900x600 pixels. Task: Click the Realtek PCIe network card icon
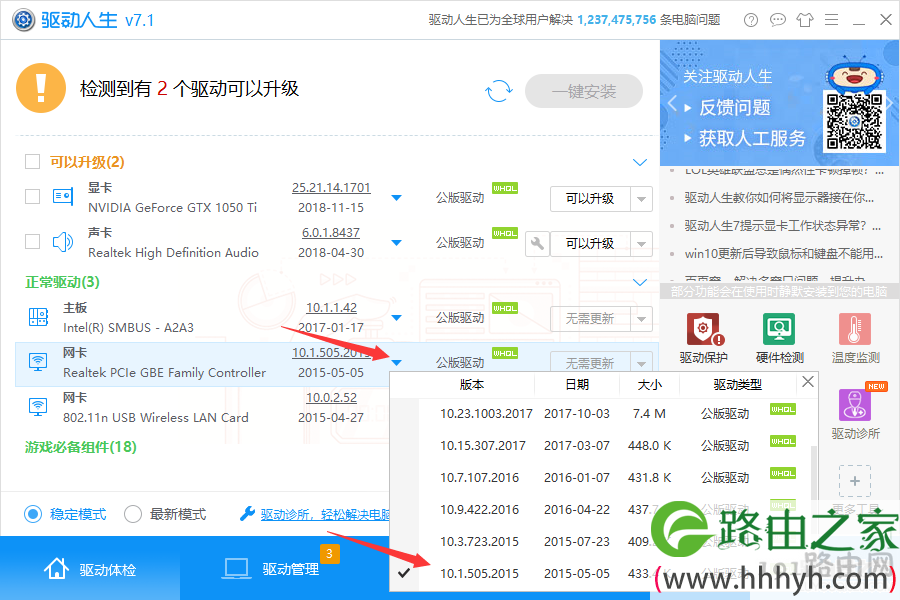[38, 362]
